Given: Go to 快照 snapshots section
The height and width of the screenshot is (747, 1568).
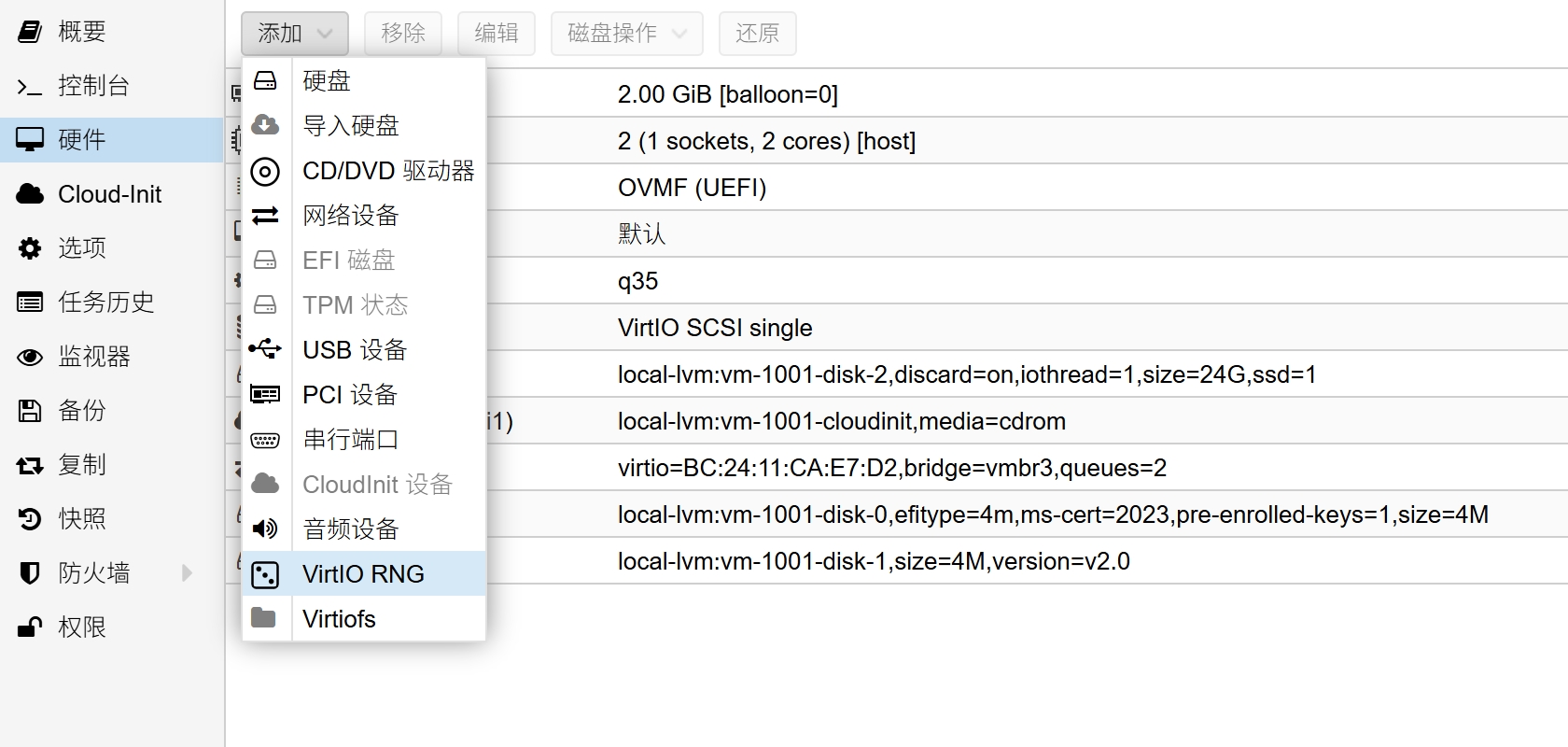Looking at the screenshot, I should 82,519.
